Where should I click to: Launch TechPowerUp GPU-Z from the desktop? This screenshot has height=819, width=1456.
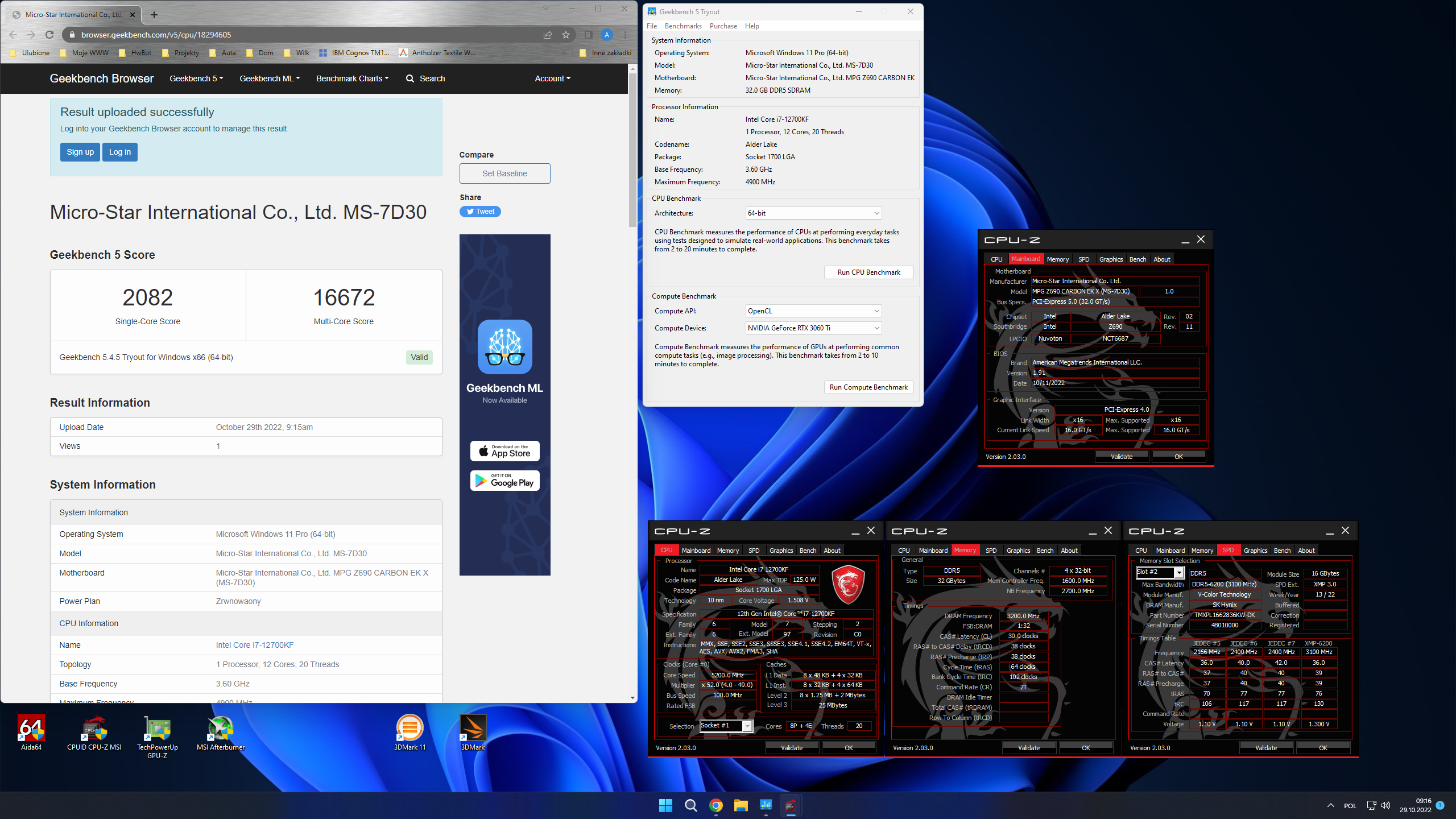click(x=158, y=737)
